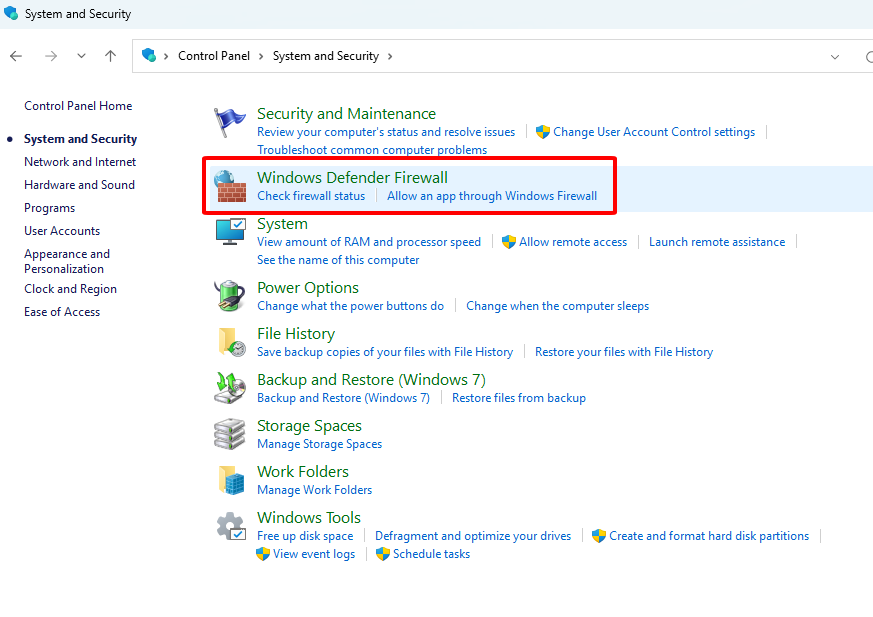Open Work Folders heading
The image size is (873, 617).
tap(303, 472)
